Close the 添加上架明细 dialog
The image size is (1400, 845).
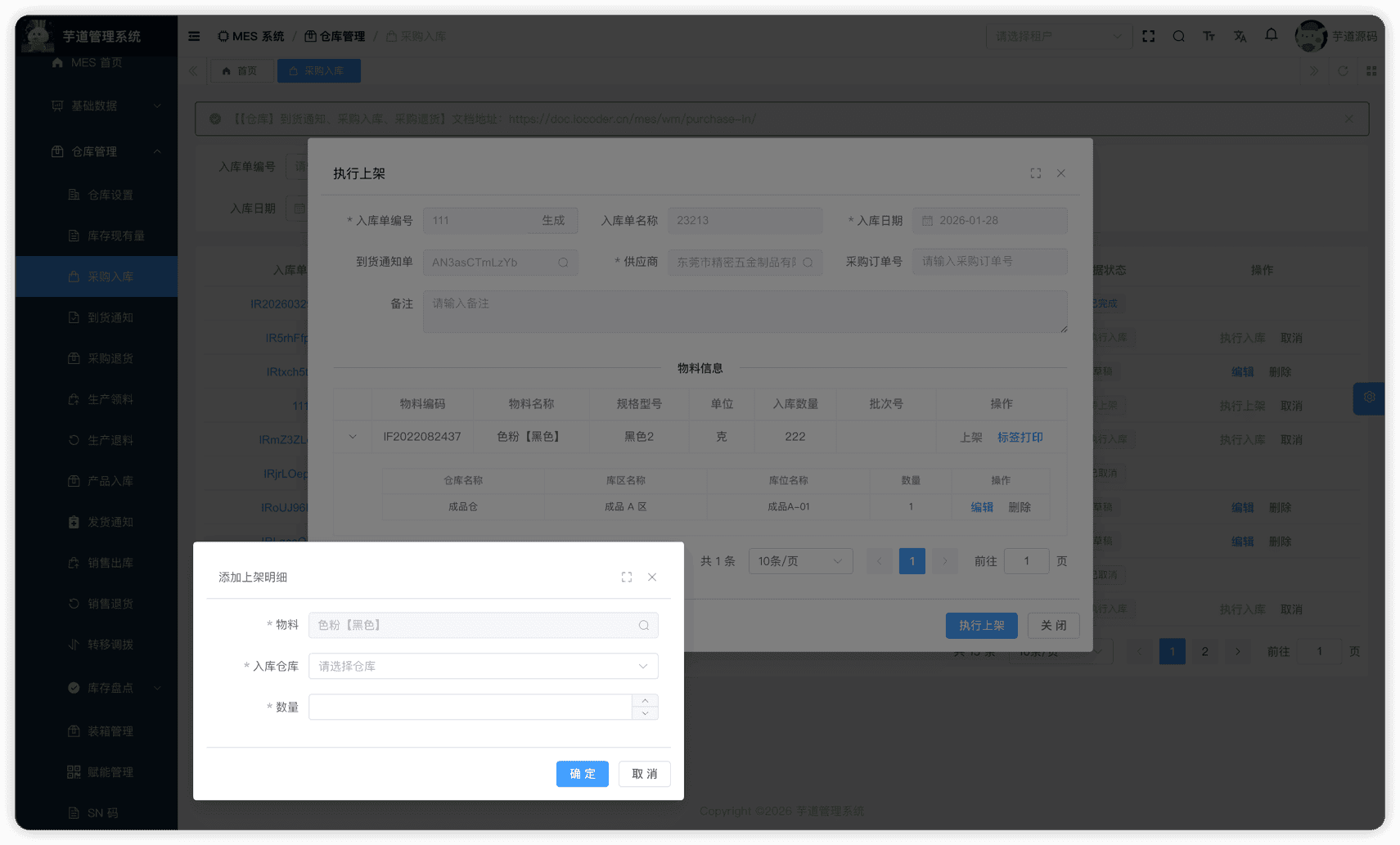[x=652, y=578]
